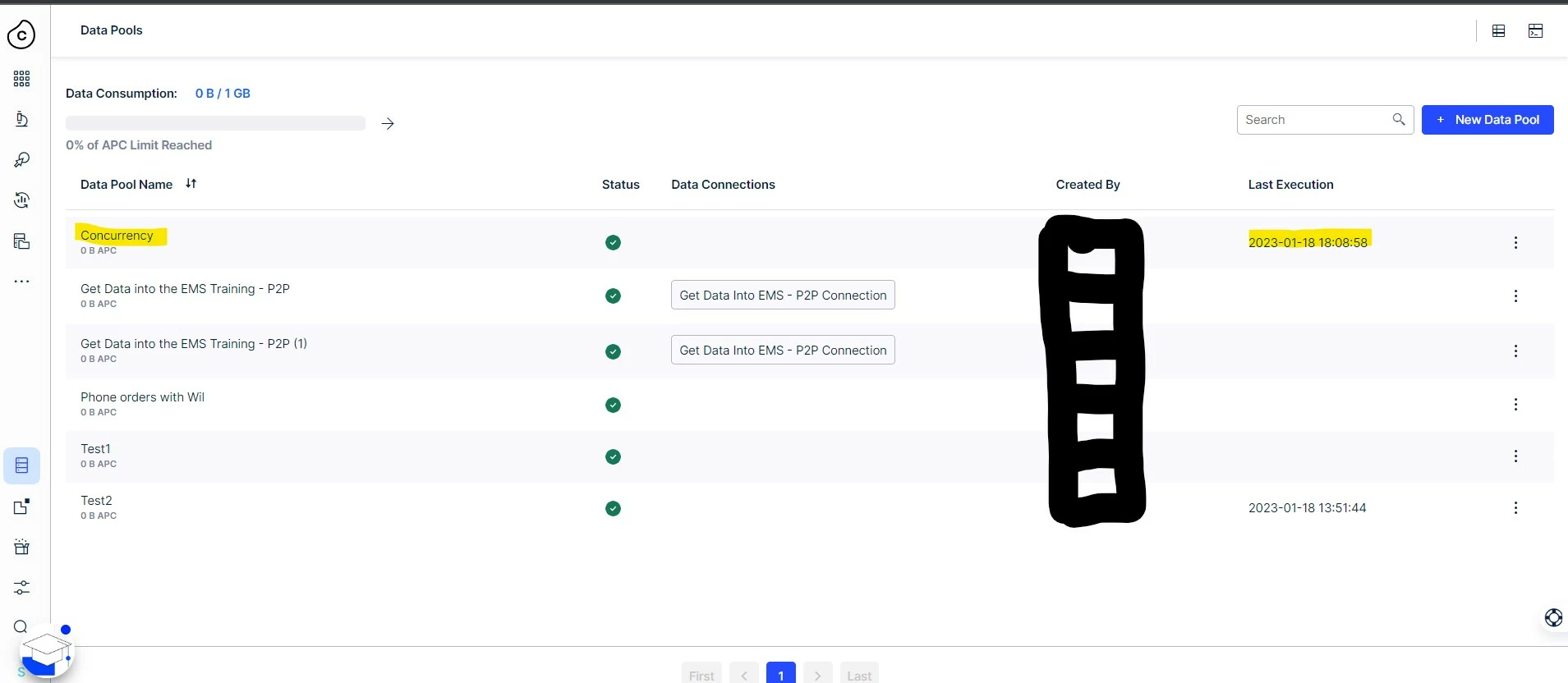The height and width of the screenshot is (683, 1568).
Task: Open the microscope icon in the sidebar
Action: [21, 120]
